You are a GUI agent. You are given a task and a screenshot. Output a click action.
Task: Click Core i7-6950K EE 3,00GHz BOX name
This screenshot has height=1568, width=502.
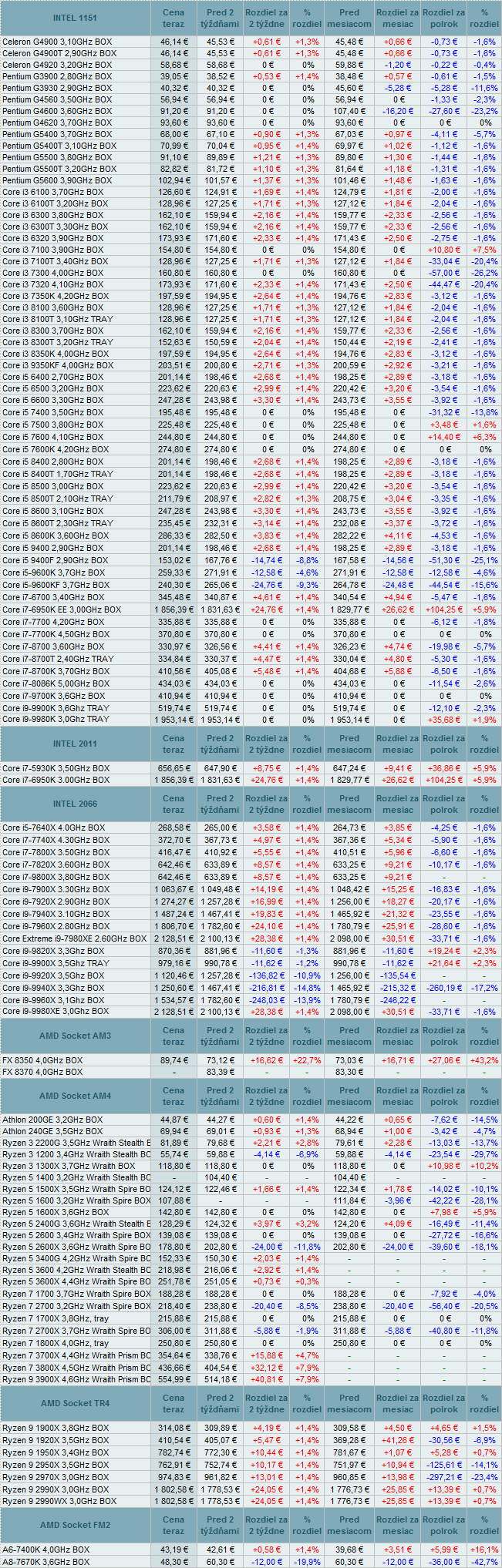tap(62, 609)
